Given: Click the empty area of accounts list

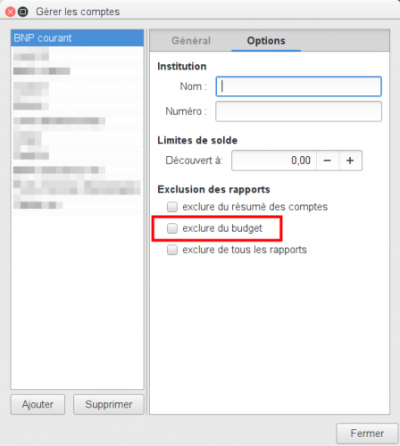Looking at the screenshot, I should [77, 300].
